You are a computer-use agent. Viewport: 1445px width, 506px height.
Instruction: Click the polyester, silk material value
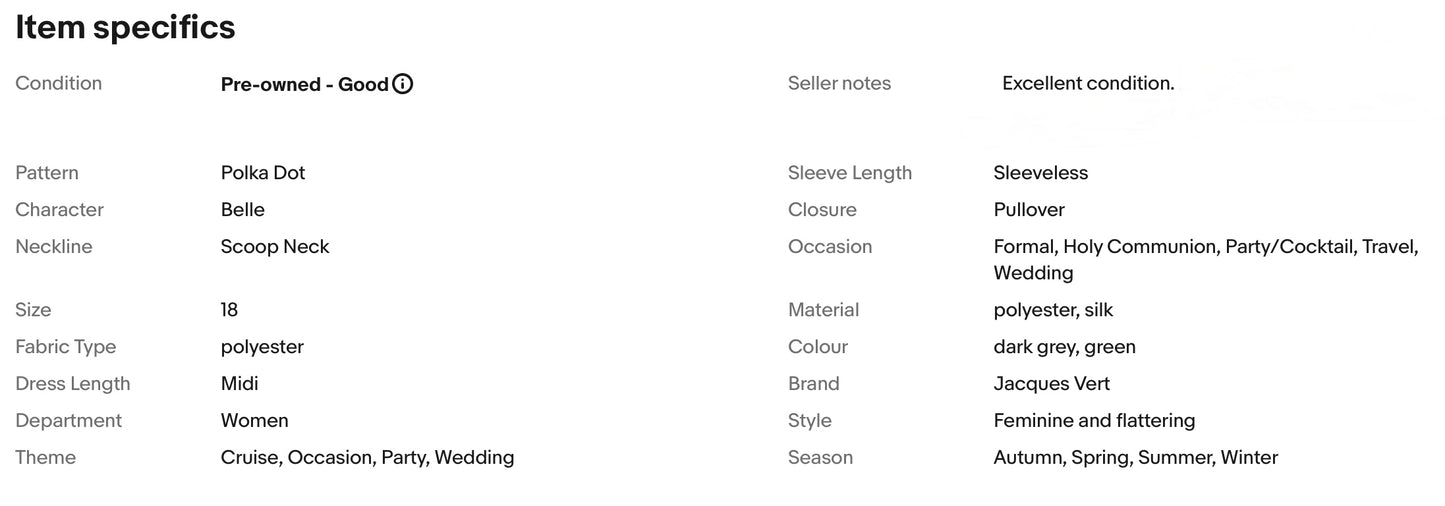click(x=1053, y=310)
